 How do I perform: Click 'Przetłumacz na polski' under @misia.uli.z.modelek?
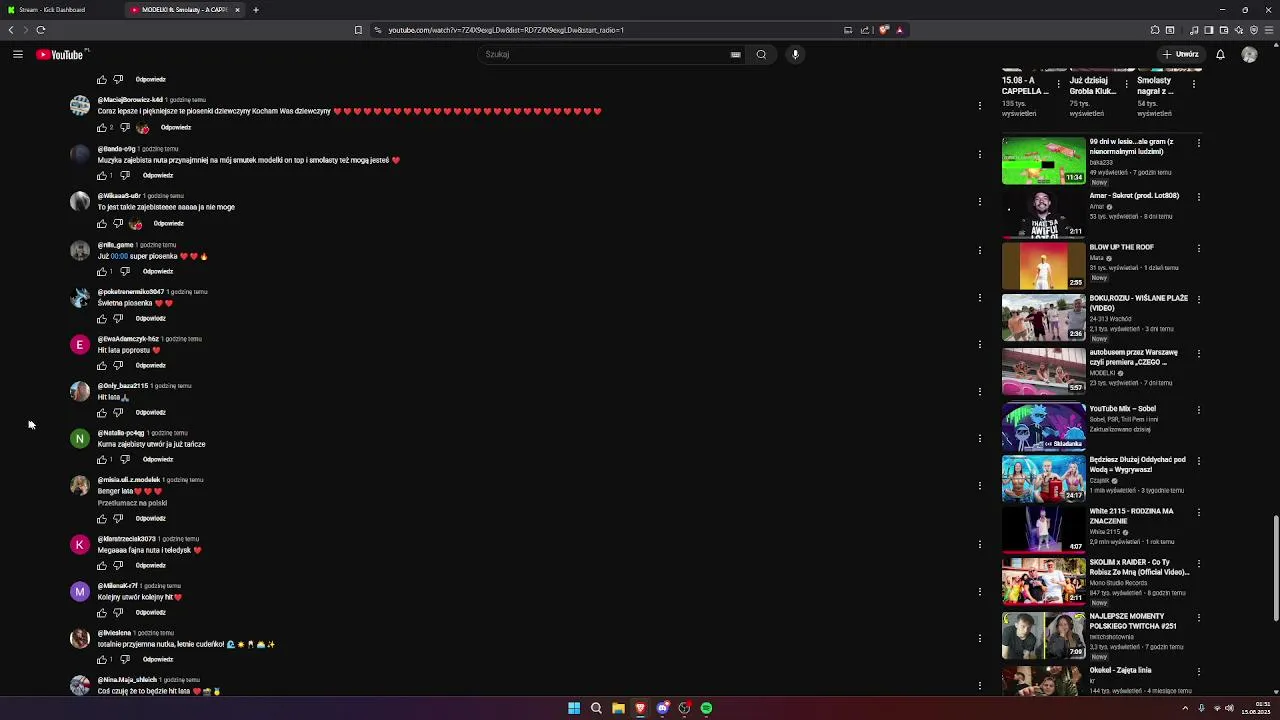pos(132,503)
